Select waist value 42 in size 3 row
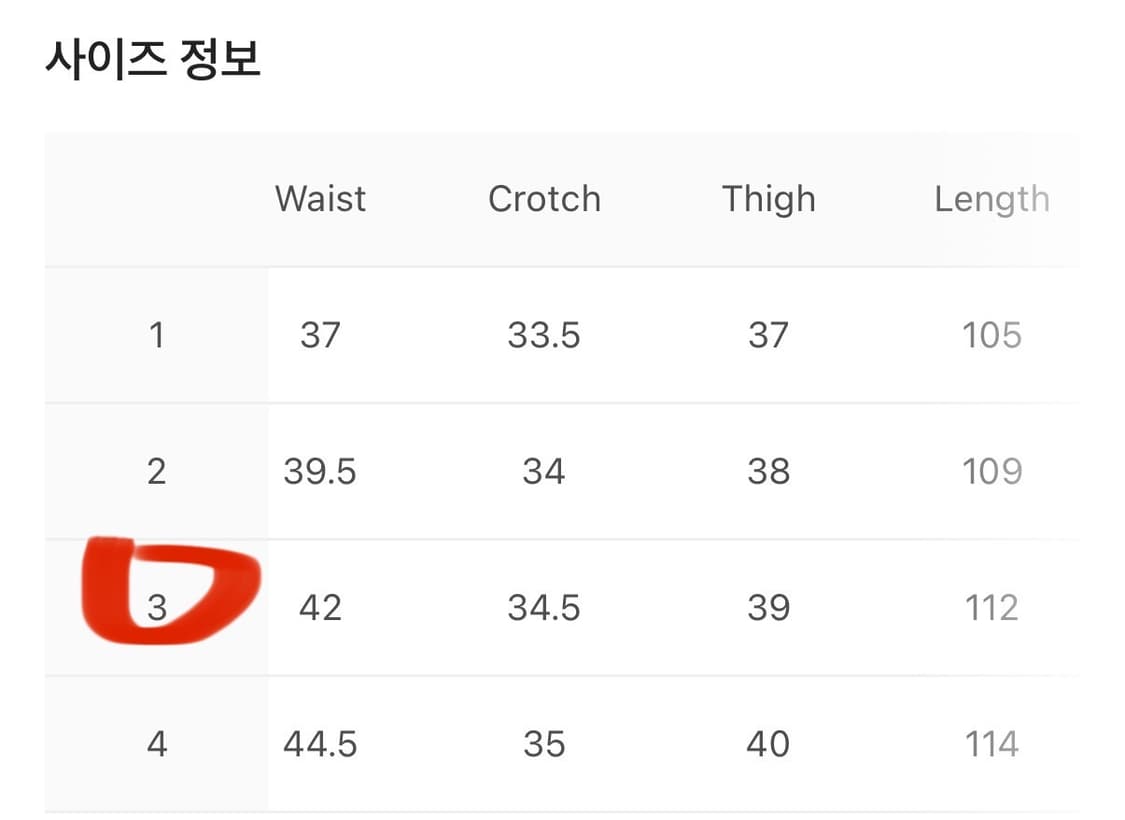Image resolution: width=1125 pixels, height=820 pixels. [x=320, y=607]
